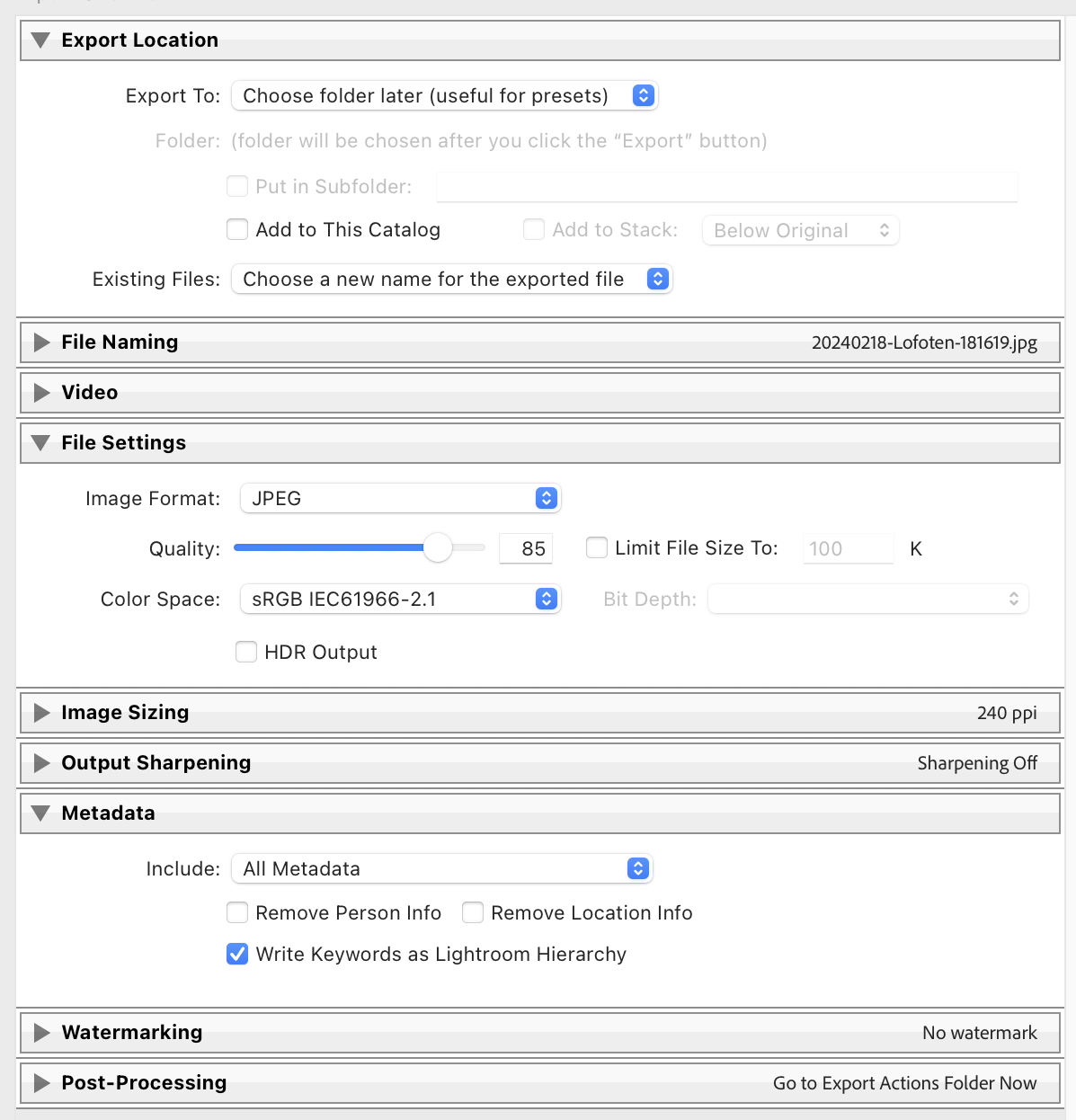Expand the Video section
Screen dimensions: 1076x1120
(40, 392)
